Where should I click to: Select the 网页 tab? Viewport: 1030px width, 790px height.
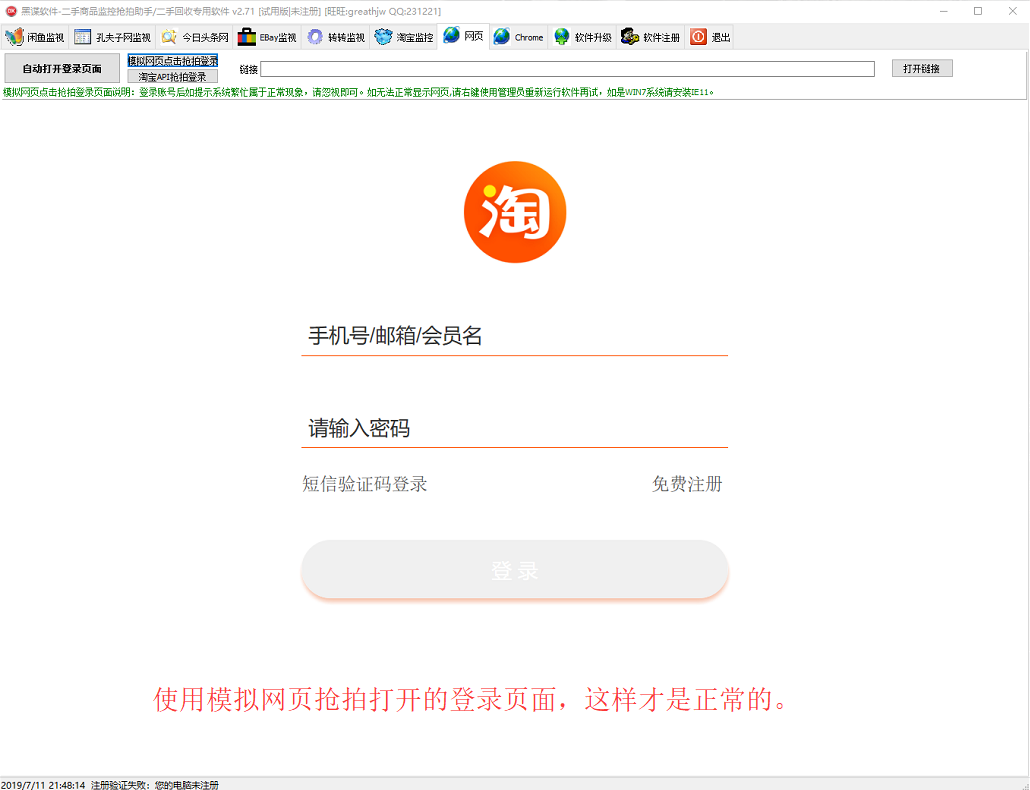click(x=463, y=36)
